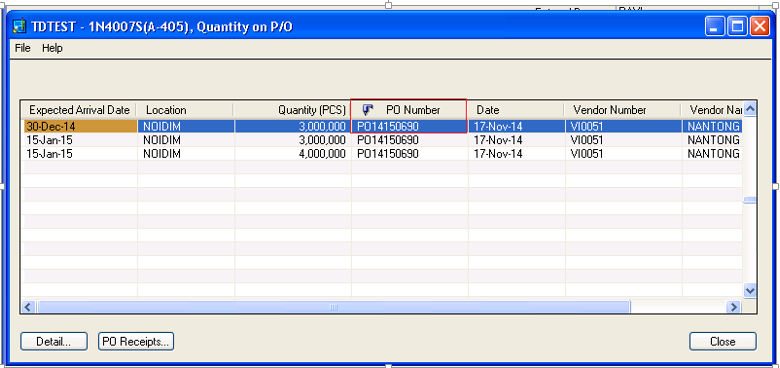
Task: Open the File menu
Action: [x=23, y=48]
